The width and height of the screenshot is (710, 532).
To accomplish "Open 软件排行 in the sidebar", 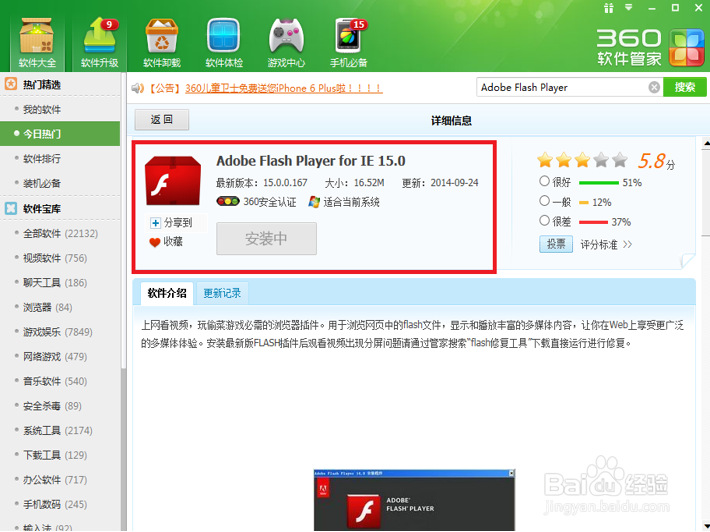I will click(x=42, y=158).
